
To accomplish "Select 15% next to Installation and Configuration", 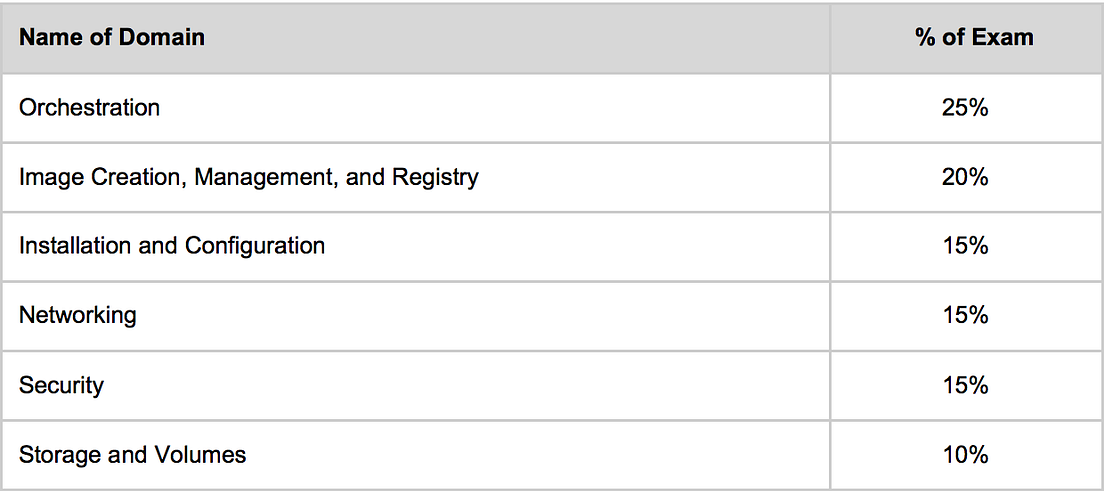I will [x=966, y=247].
